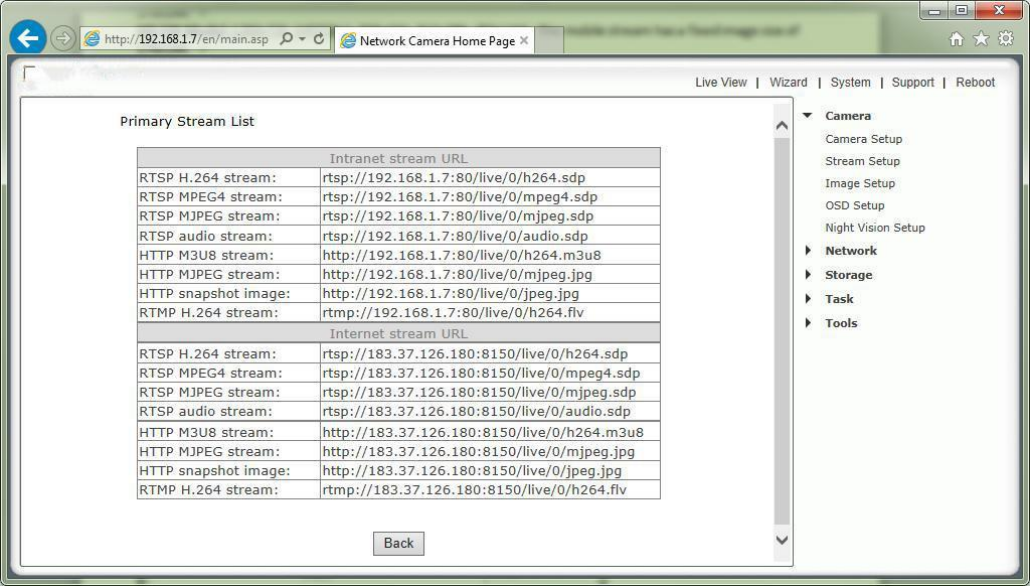Click Task section label in sidebar
The image size is (1030, 586).
click(x=839, y=299)
